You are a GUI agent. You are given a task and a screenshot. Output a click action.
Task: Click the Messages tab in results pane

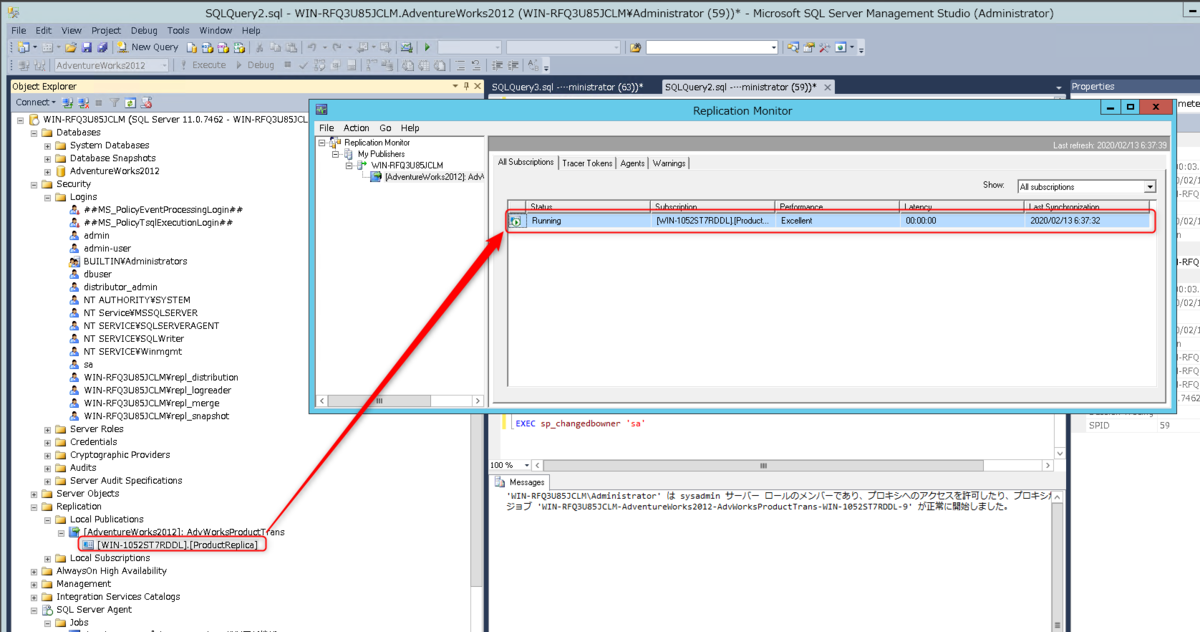coord(522,482)
